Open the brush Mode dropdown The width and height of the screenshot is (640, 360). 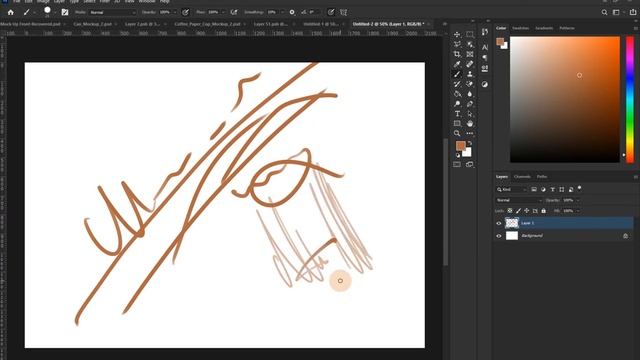113,12
